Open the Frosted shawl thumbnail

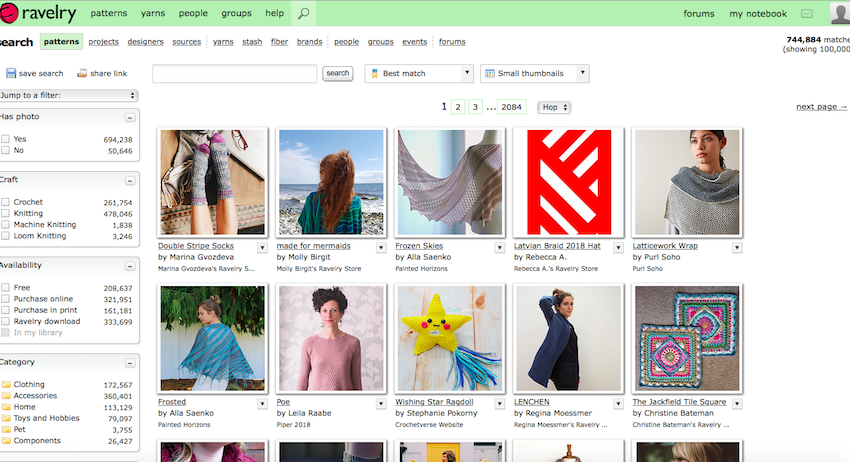[212, 338]
